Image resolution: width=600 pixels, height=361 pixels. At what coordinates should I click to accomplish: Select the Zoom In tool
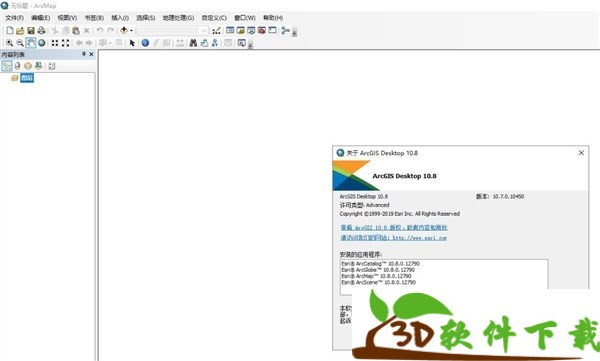[9, 43]
